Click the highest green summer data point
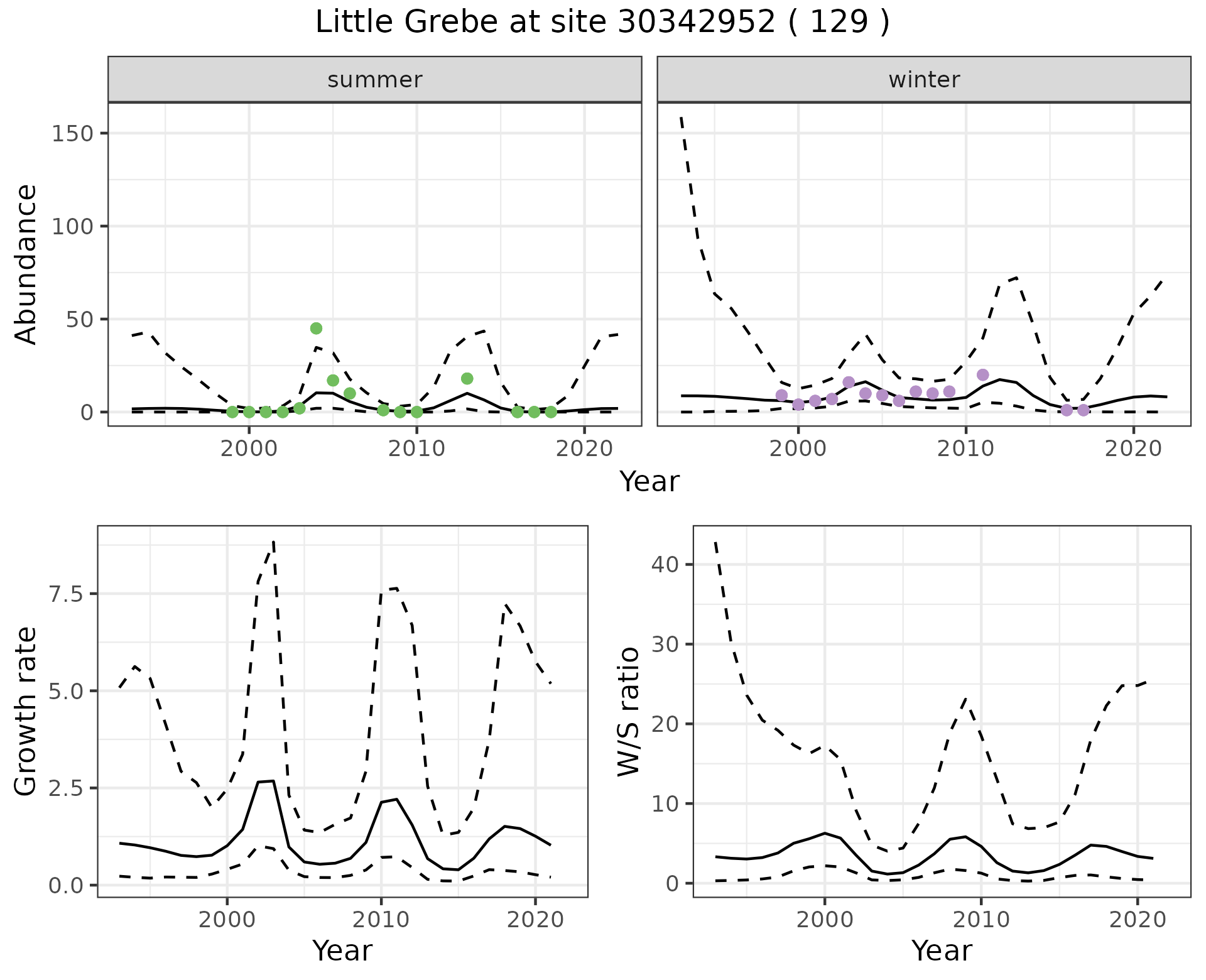1206x980 pixels. [316, 329]
